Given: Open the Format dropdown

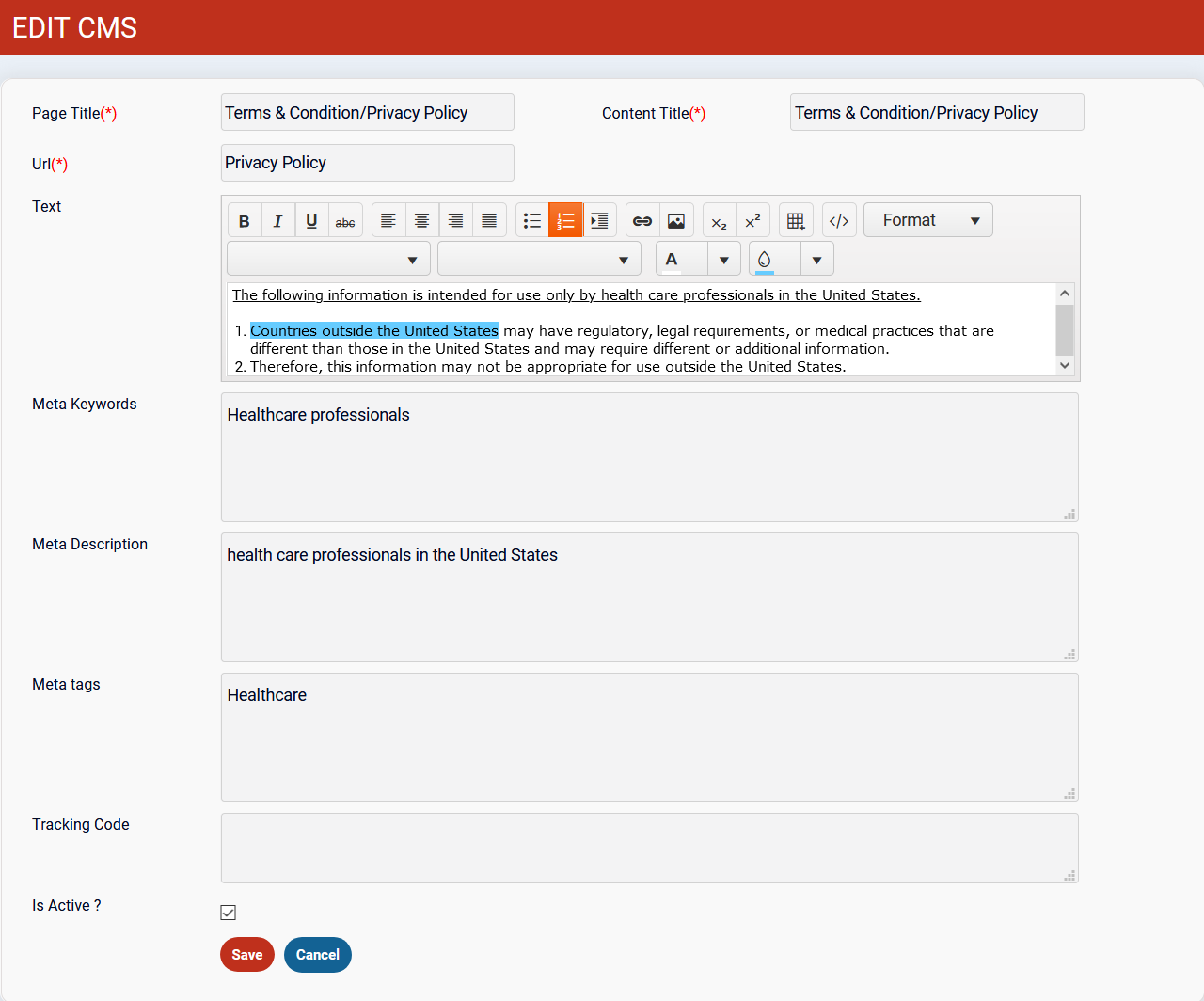Looking at the screenshot, I should pos(928,220).
